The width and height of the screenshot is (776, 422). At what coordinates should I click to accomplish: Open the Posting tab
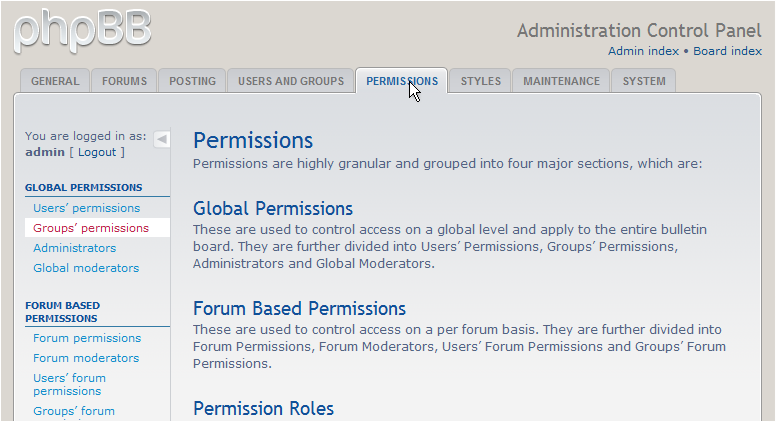click(x=192, y=81)
